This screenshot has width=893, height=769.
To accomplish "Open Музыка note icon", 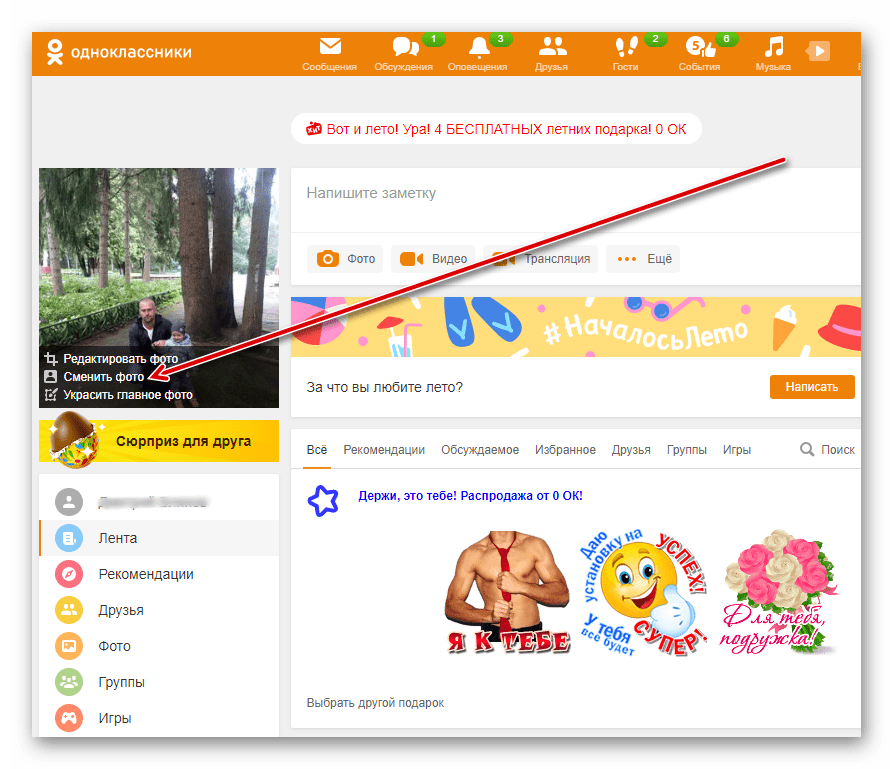I will click(773, 47).
